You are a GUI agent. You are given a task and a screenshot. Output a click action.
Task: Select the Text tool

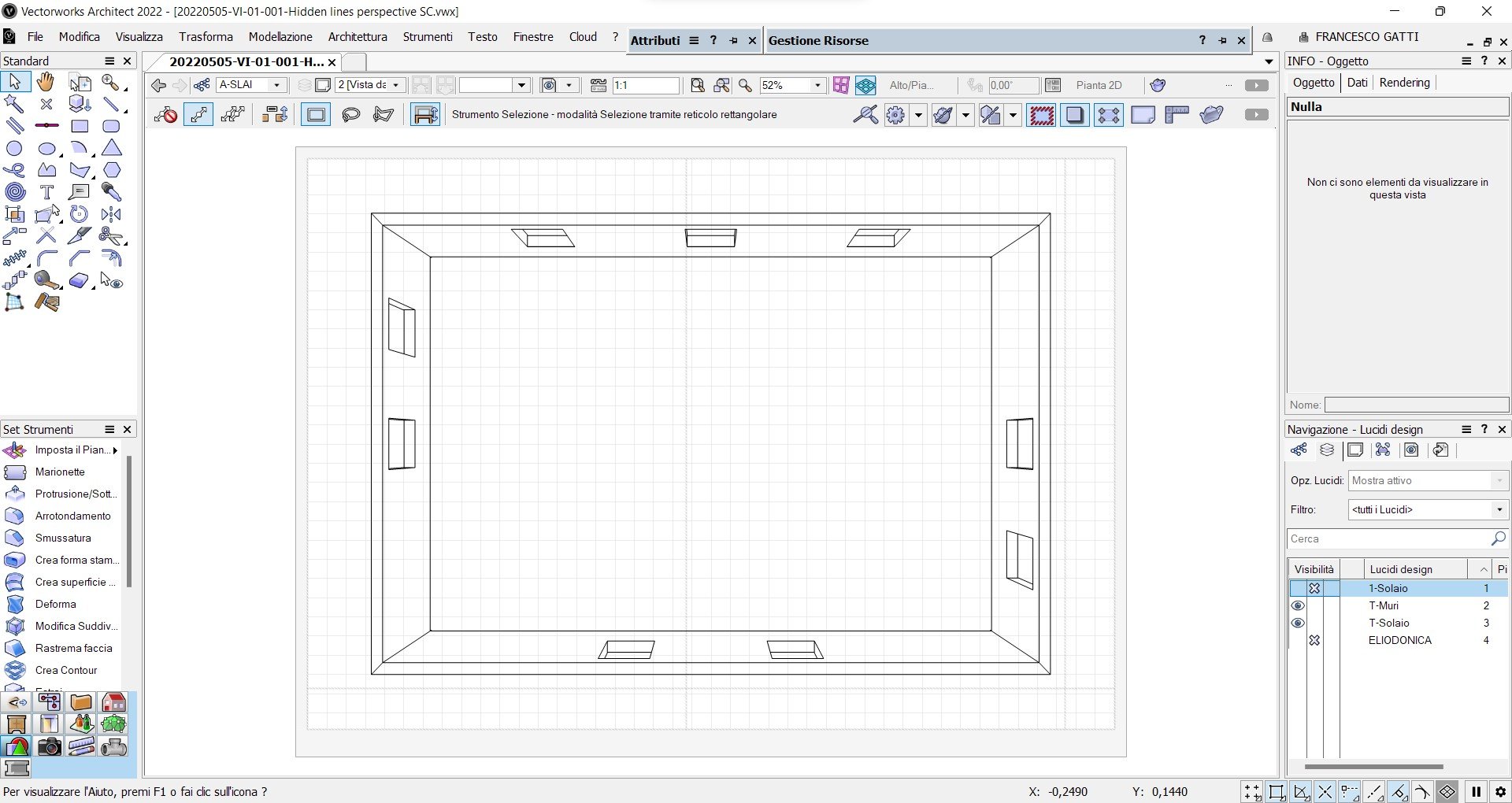point(47,191)
